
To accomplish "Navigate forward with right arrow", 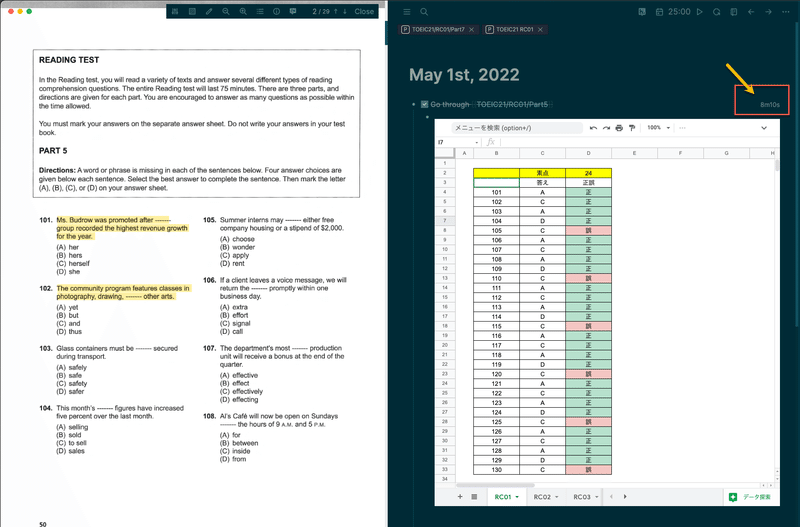I will point(768,12).
